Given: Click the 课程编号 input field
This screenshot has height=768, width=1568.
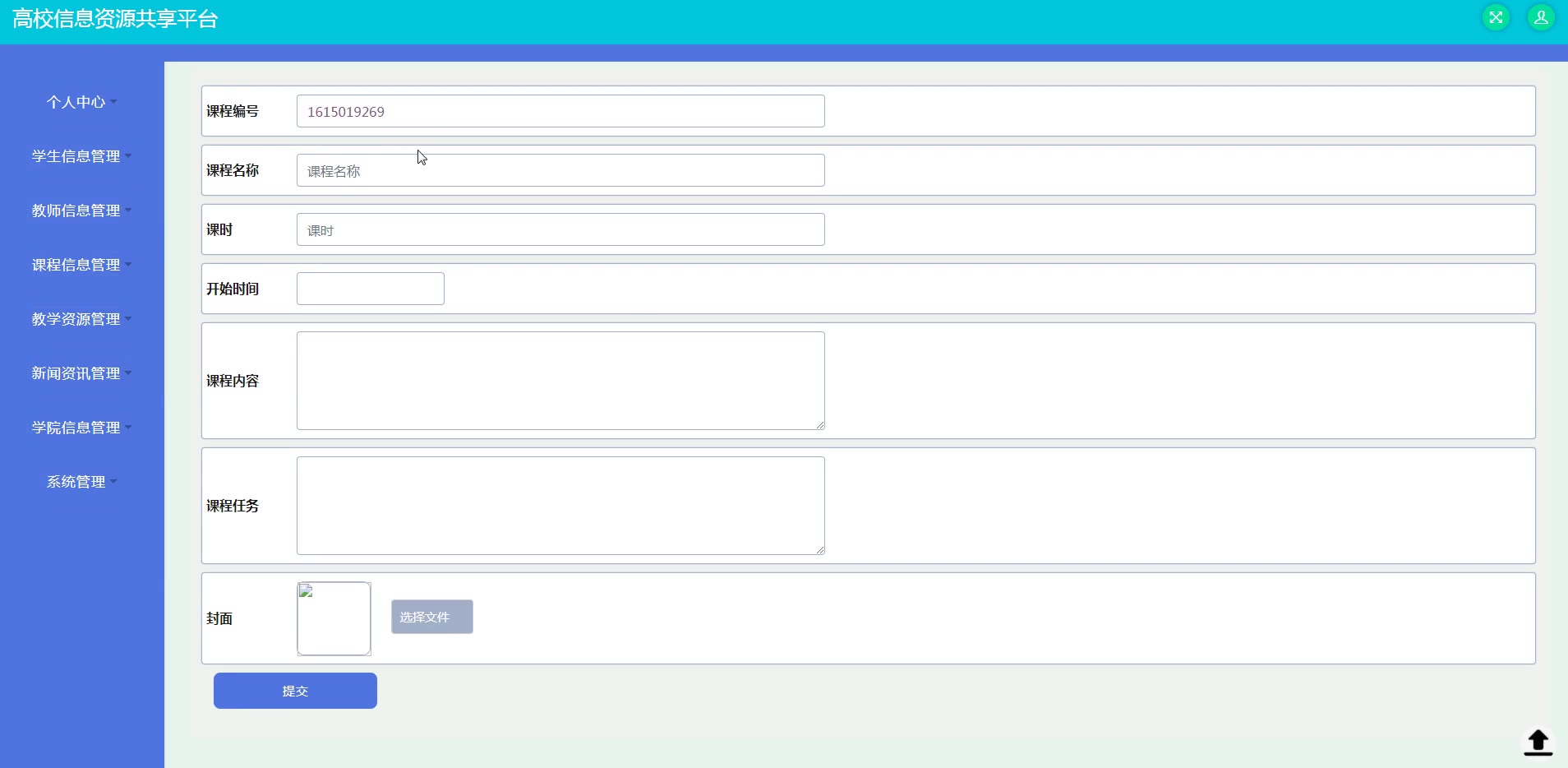Looking at the screenshot, I should coord(560,111).
